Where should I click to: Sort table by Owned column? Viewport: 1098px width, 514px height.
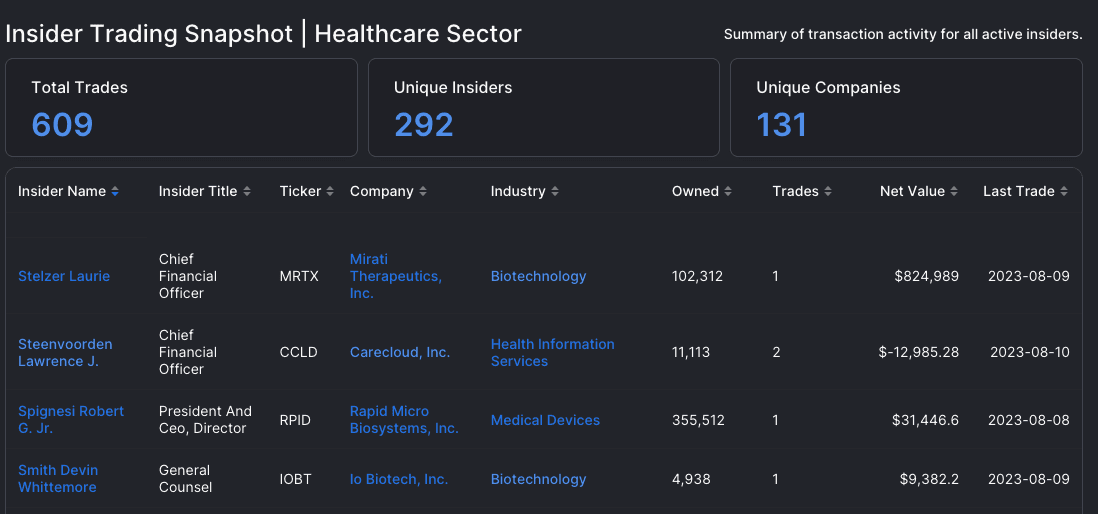click(702, 191)
